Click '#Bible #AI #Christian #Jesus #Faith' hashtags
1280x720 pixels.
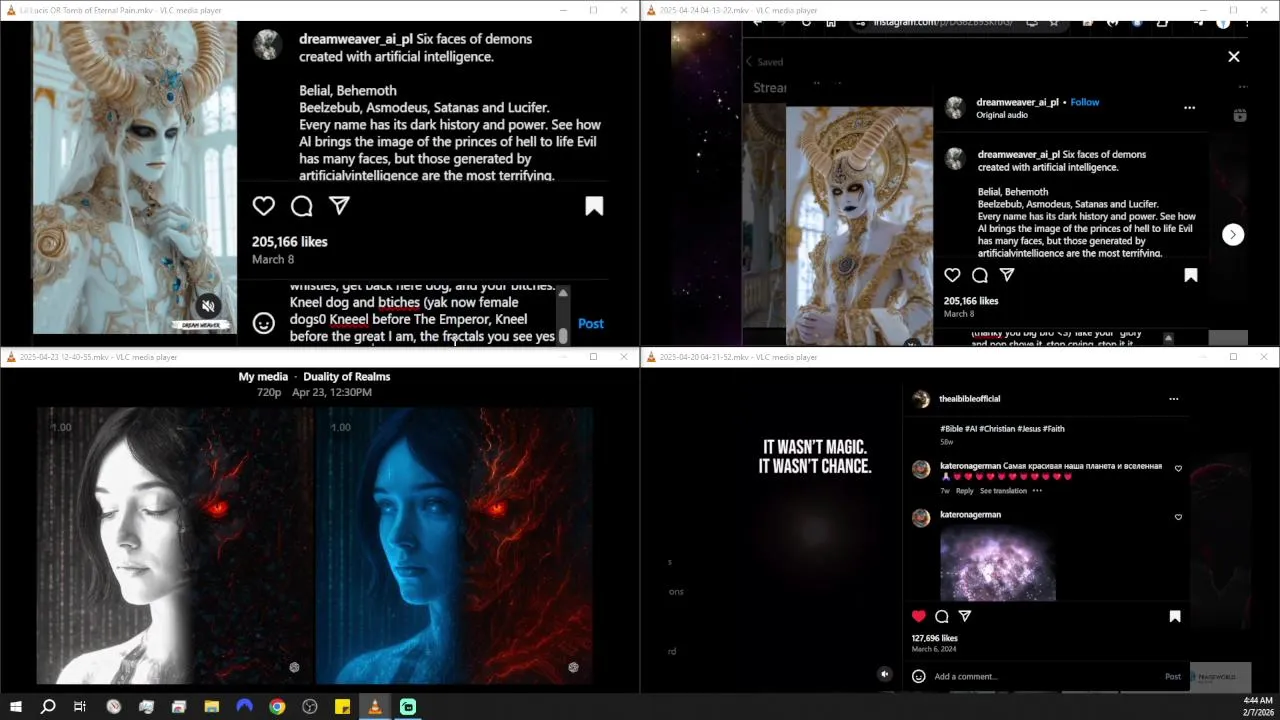click(x=1002, y=429)
